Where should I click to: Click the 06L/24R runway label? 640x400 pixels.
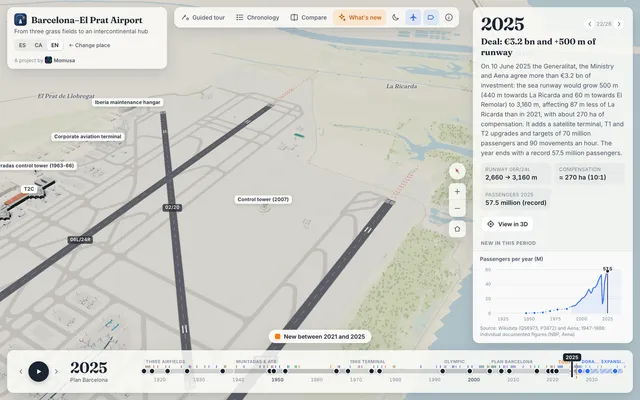80,240
